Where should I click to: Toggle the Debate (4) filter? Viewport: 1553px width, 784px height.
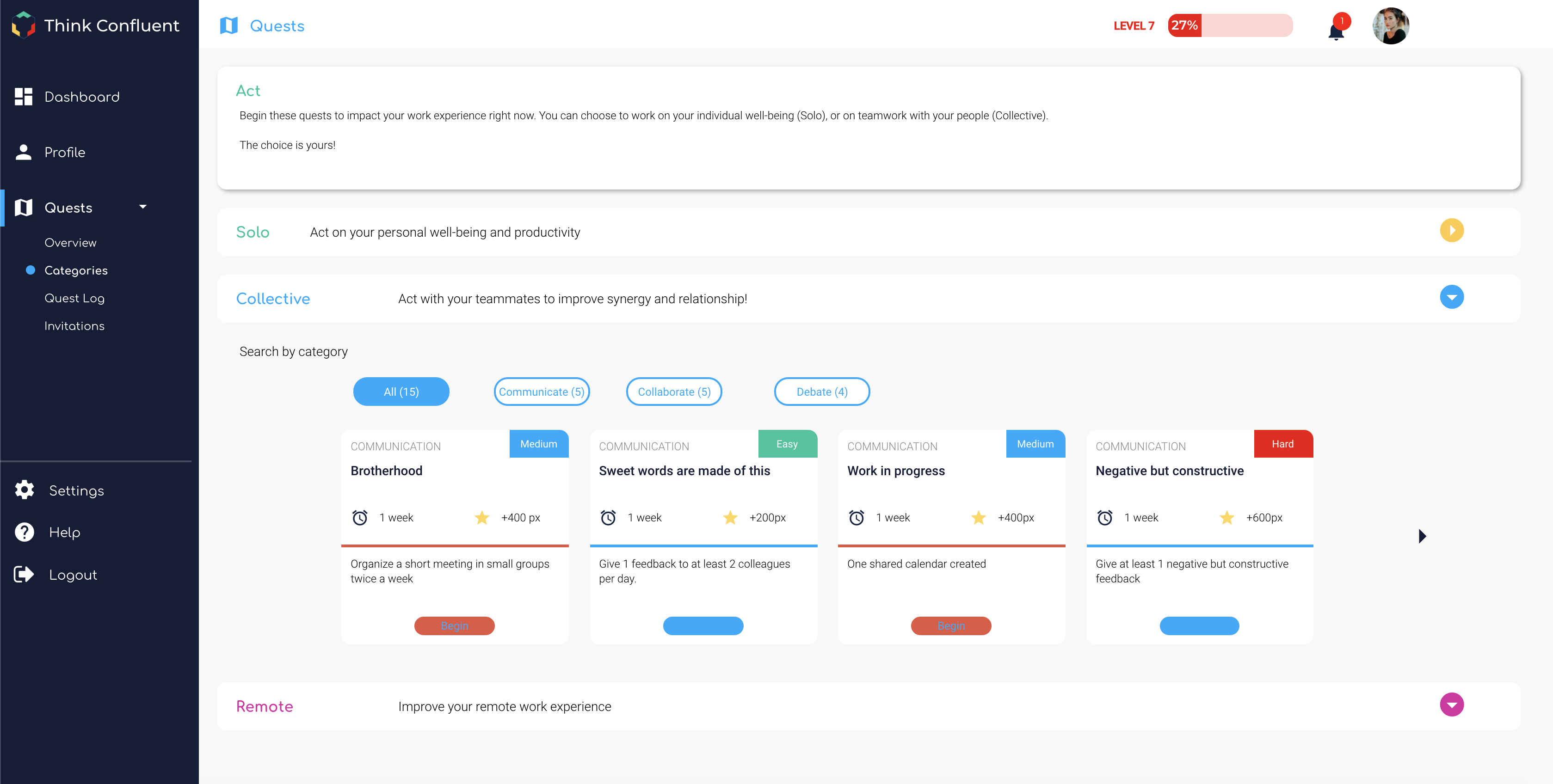(822, 392)
